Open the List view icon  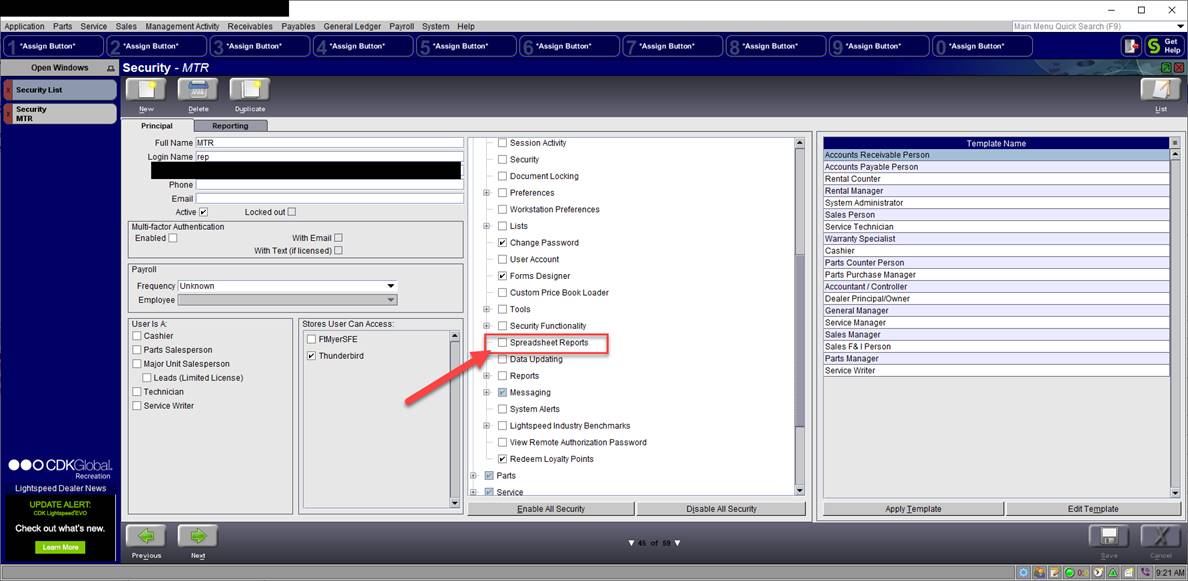[x=1161, y=90]
